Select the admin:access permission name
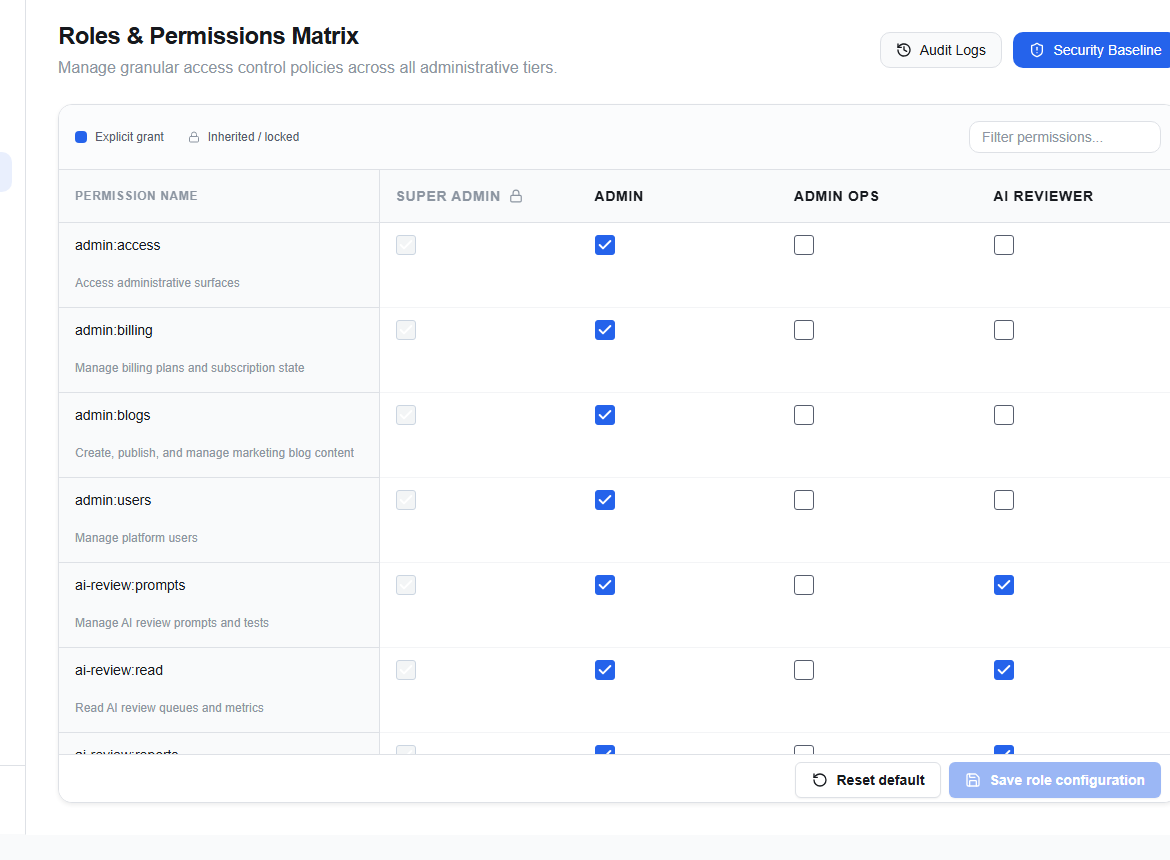Image resolution: width=1170 pixels, height=860 pixels. tap(118, 245)
